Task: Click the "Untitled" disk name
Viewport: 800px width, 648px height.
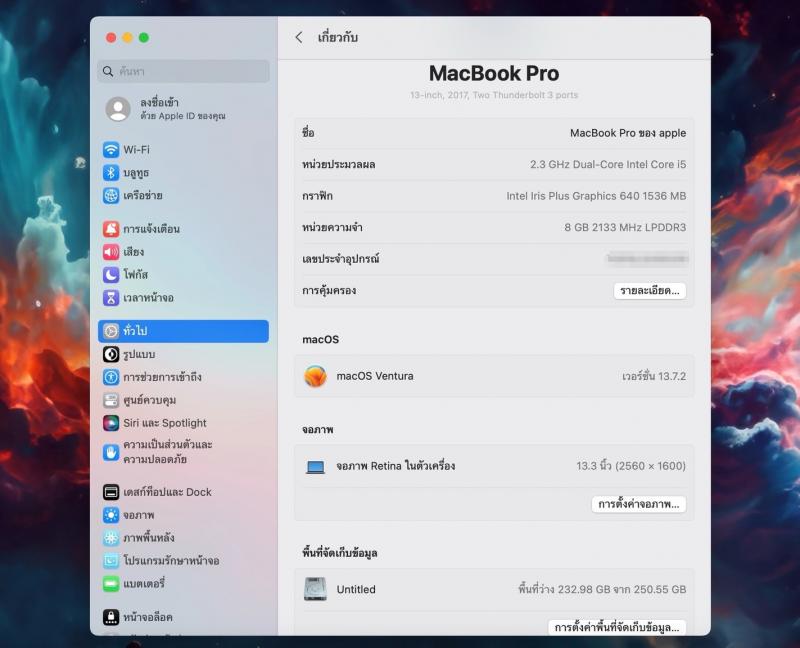Action: tap(356, 589)
